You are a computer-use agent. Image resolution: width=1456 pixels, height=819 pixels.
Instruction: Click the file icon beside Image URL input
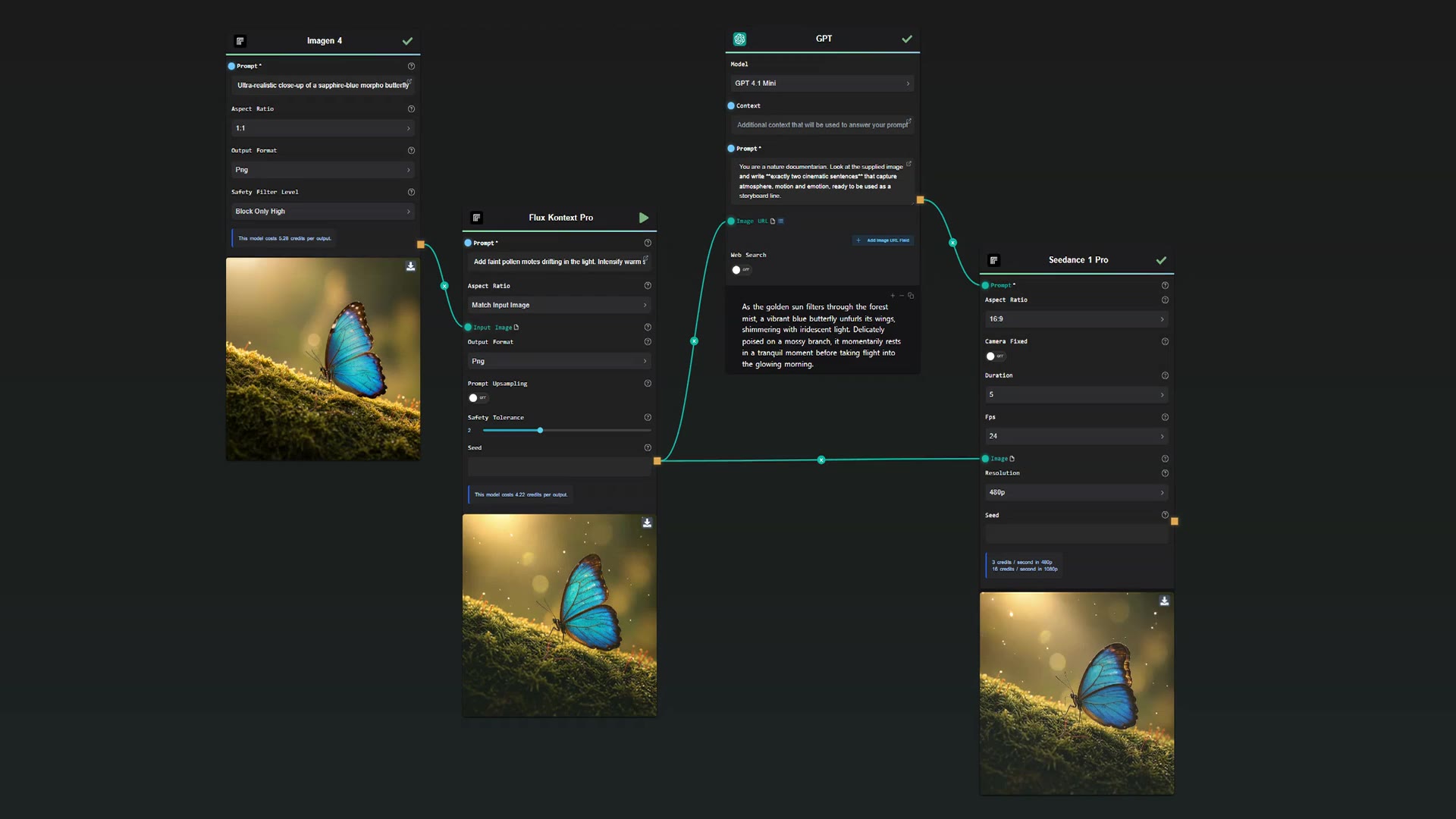tap(773, 221)
